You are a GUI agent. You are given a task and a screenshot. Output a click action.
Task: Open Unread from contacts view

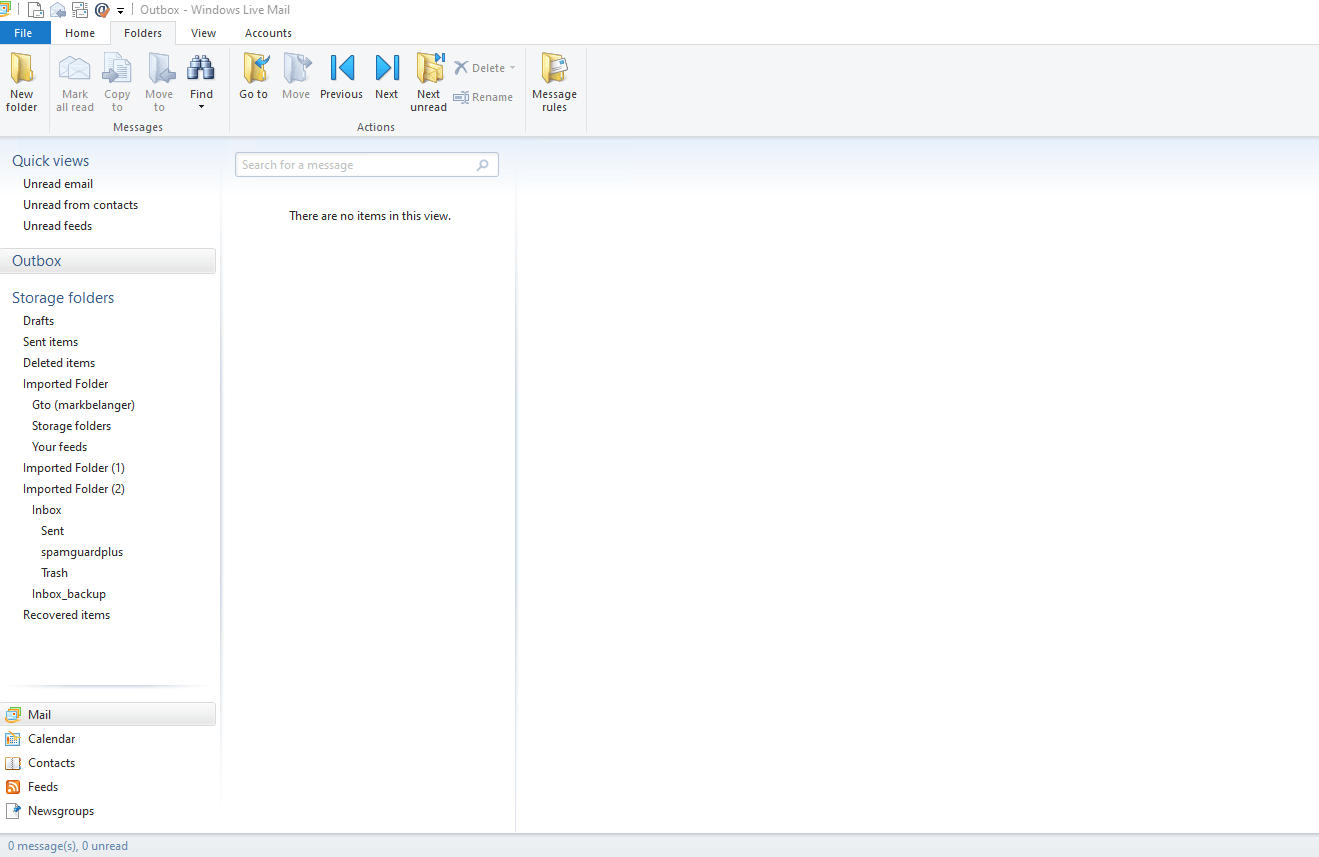click(x=81, y=205)
